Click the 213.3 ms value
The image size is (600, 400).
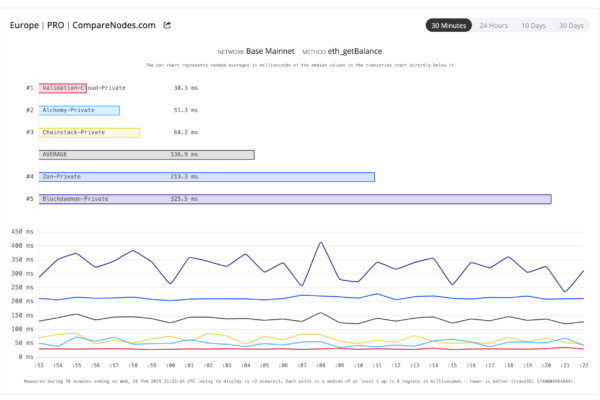tap(184, 177)
